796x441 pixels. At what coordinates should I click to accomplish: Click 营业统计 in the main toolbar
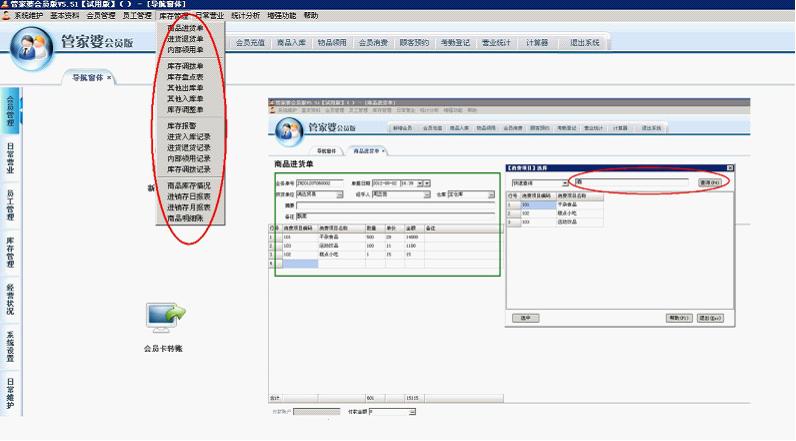coord(496,43)
